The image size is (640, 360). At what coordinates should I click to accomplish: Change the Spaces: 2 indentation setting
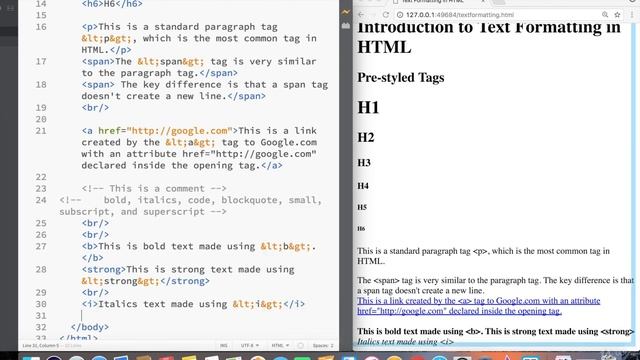point(323,345)
